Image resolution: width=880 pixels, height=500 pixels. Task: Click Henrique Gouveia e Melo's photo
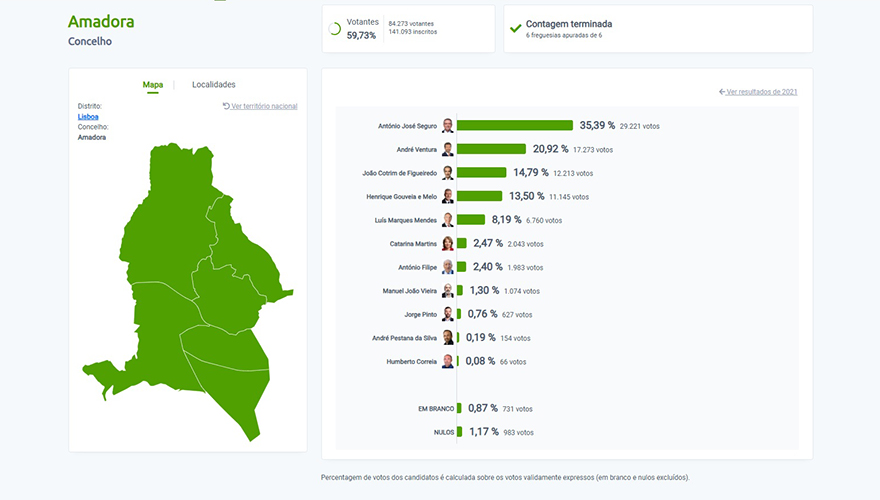pyautogui.click(x=448, y=196)
